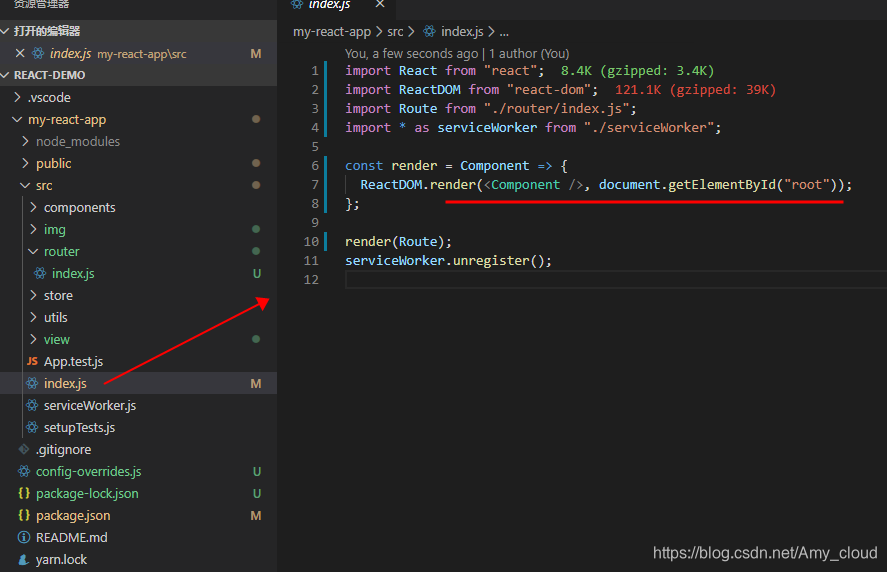Open config-overrides.js file
Screen dimensions: 887x572
(88, 471)
